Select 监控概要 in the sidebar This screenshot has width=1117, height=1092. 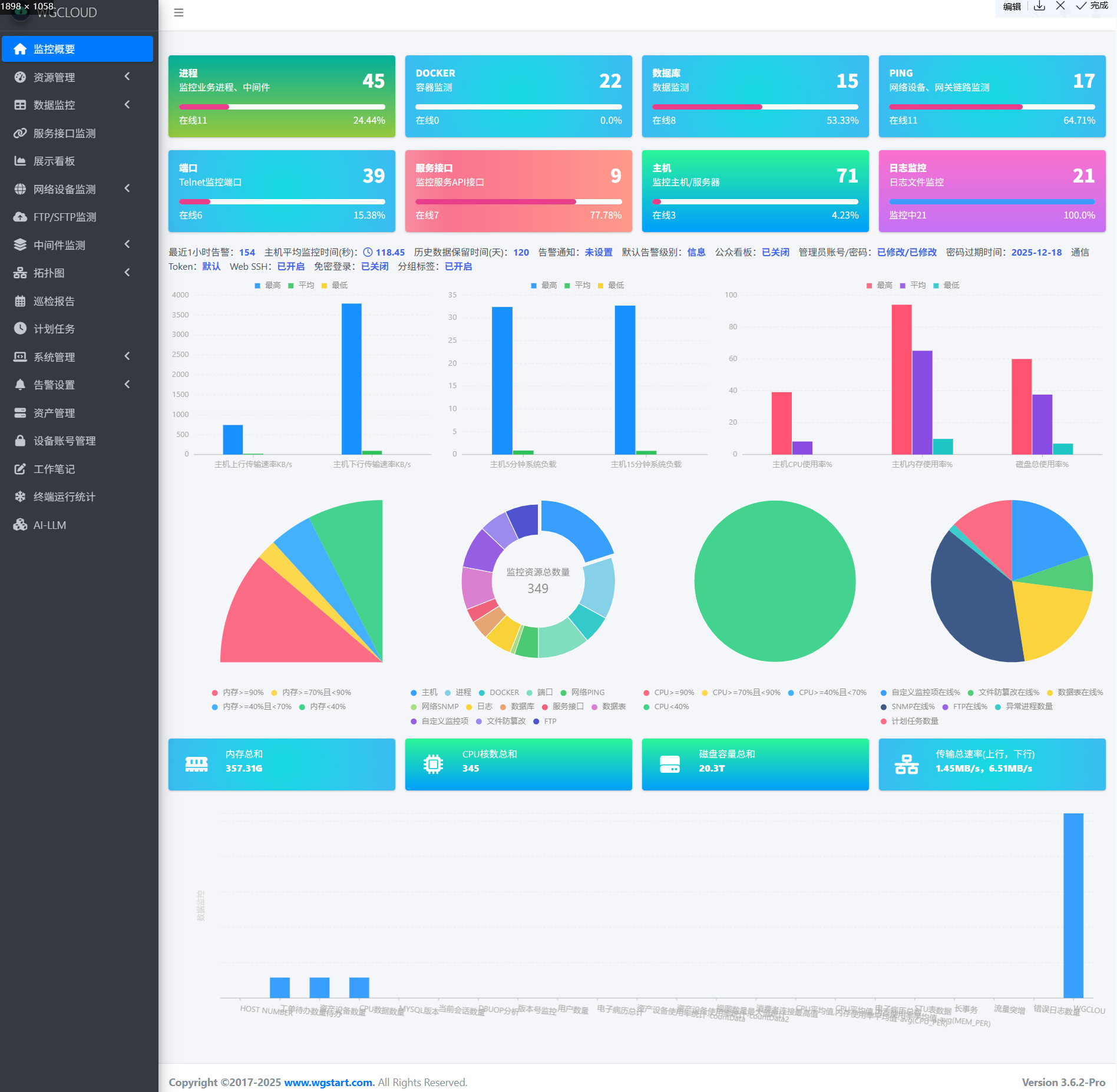pyautogui.click(x=77, y=49)
